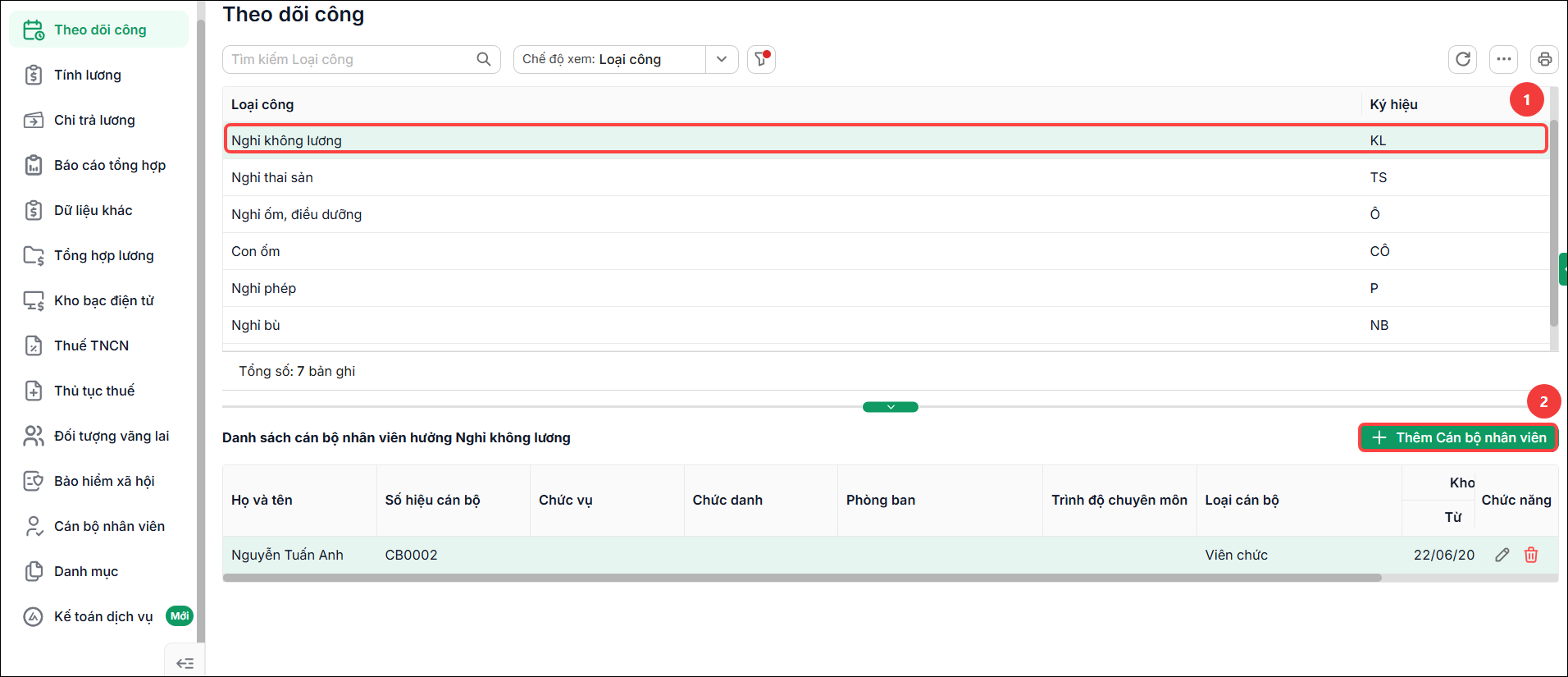
Task: Refresh the attendance list
Action: [1463, 59]
